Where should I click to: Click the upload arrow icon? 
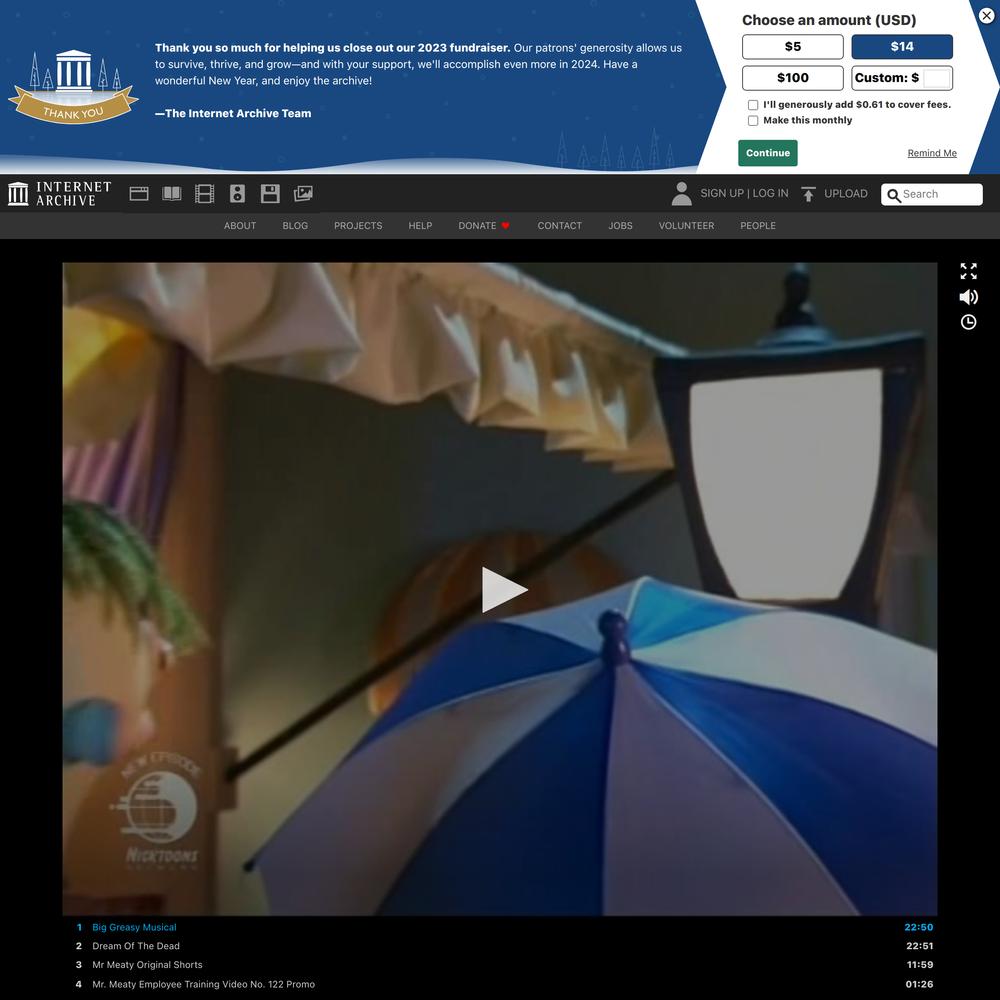point(808,194)
